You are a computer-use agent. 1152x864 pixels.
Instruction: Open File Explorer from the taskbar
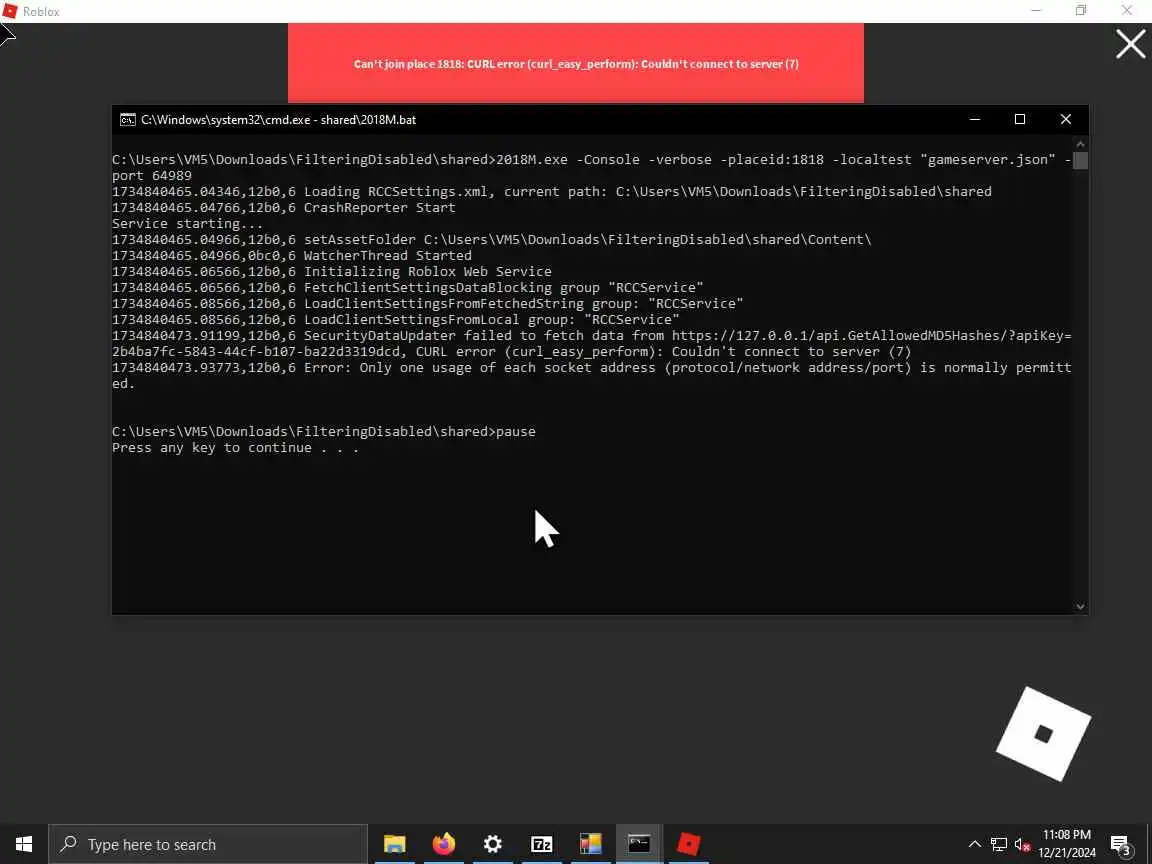[395, 844]
